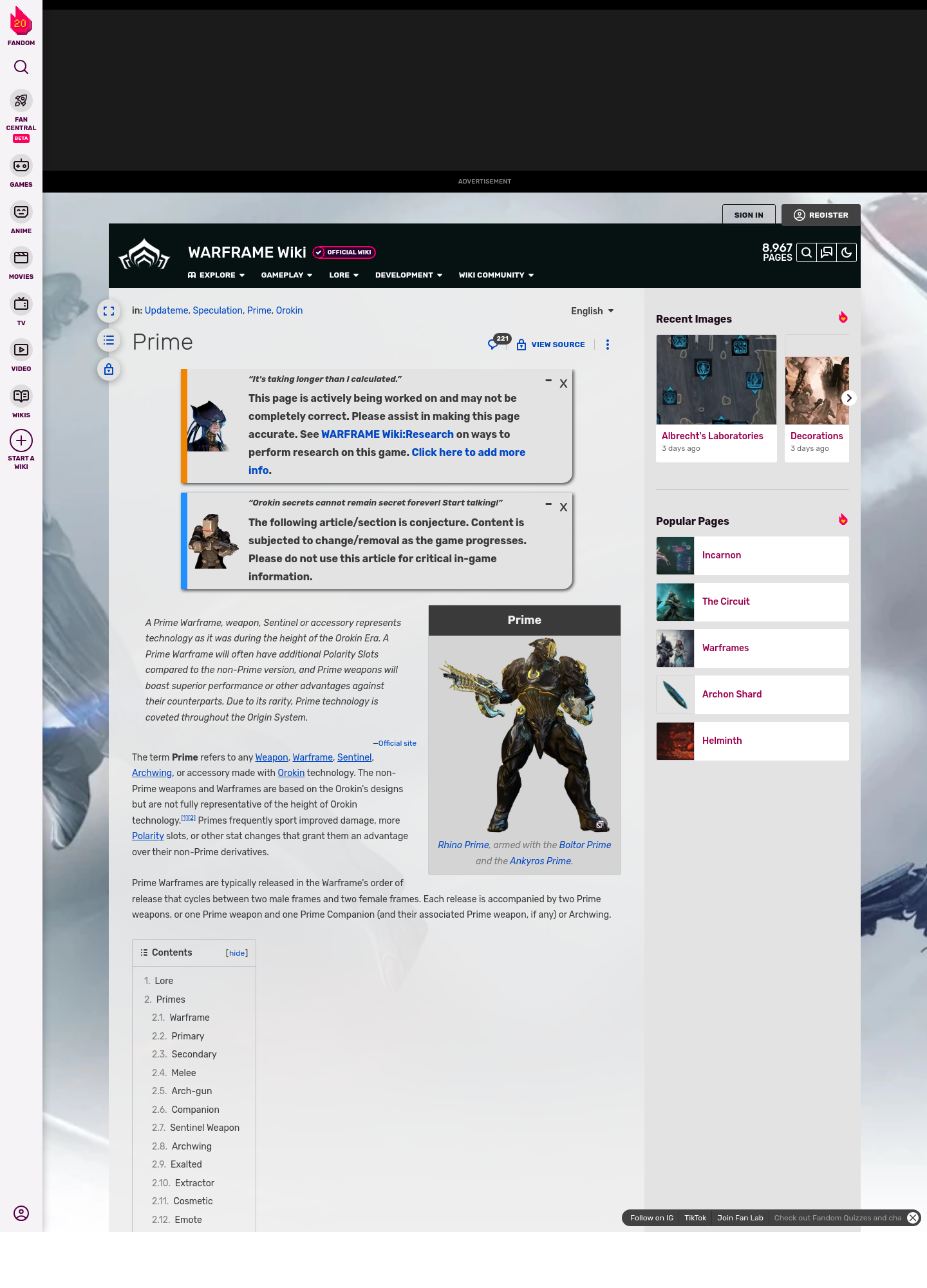Open the Wikis book icon

click(x=21, y=396)
